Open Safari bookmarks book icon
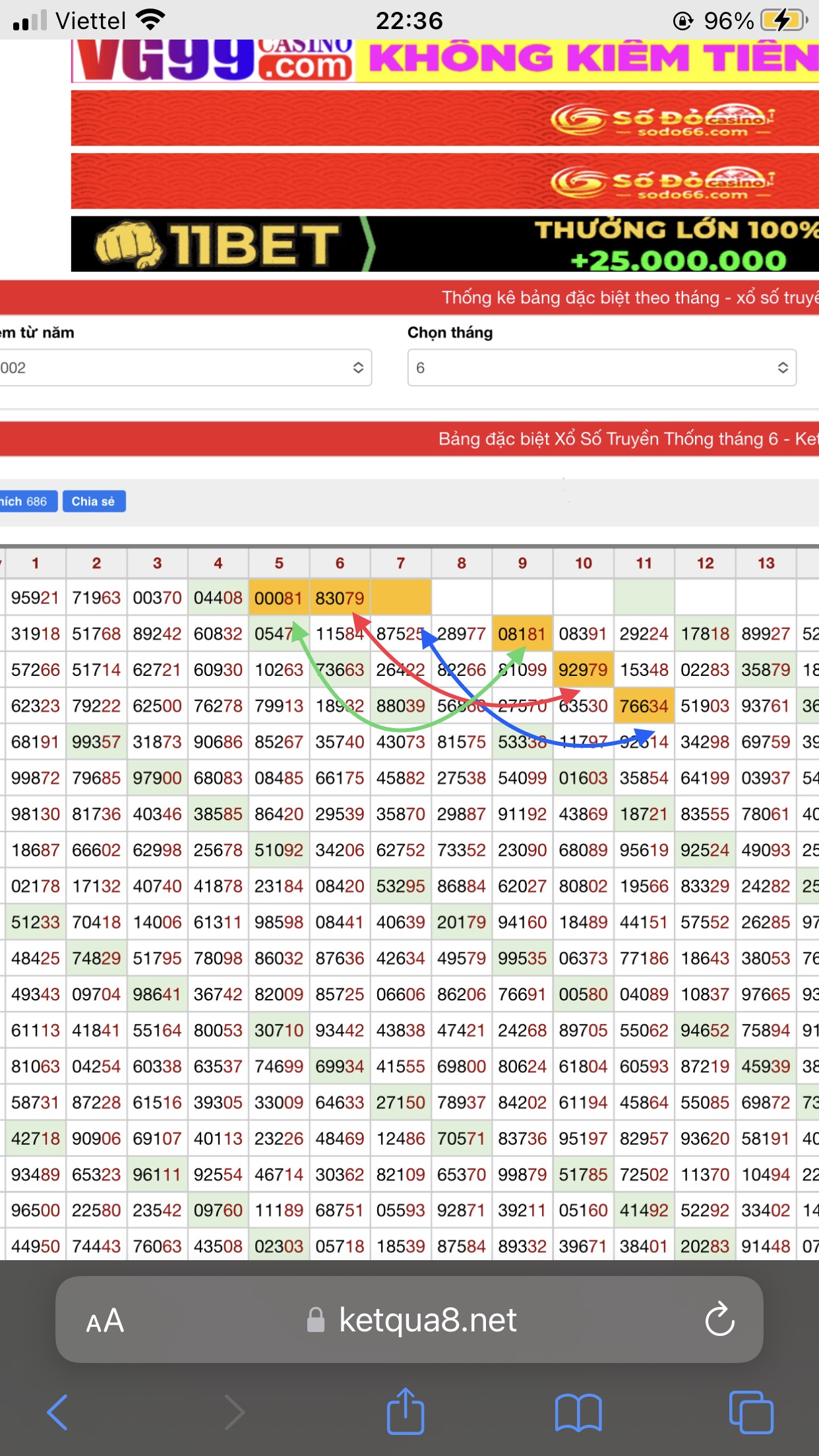This screenshot has width=819, height=1456. [x=578, y=1412]
